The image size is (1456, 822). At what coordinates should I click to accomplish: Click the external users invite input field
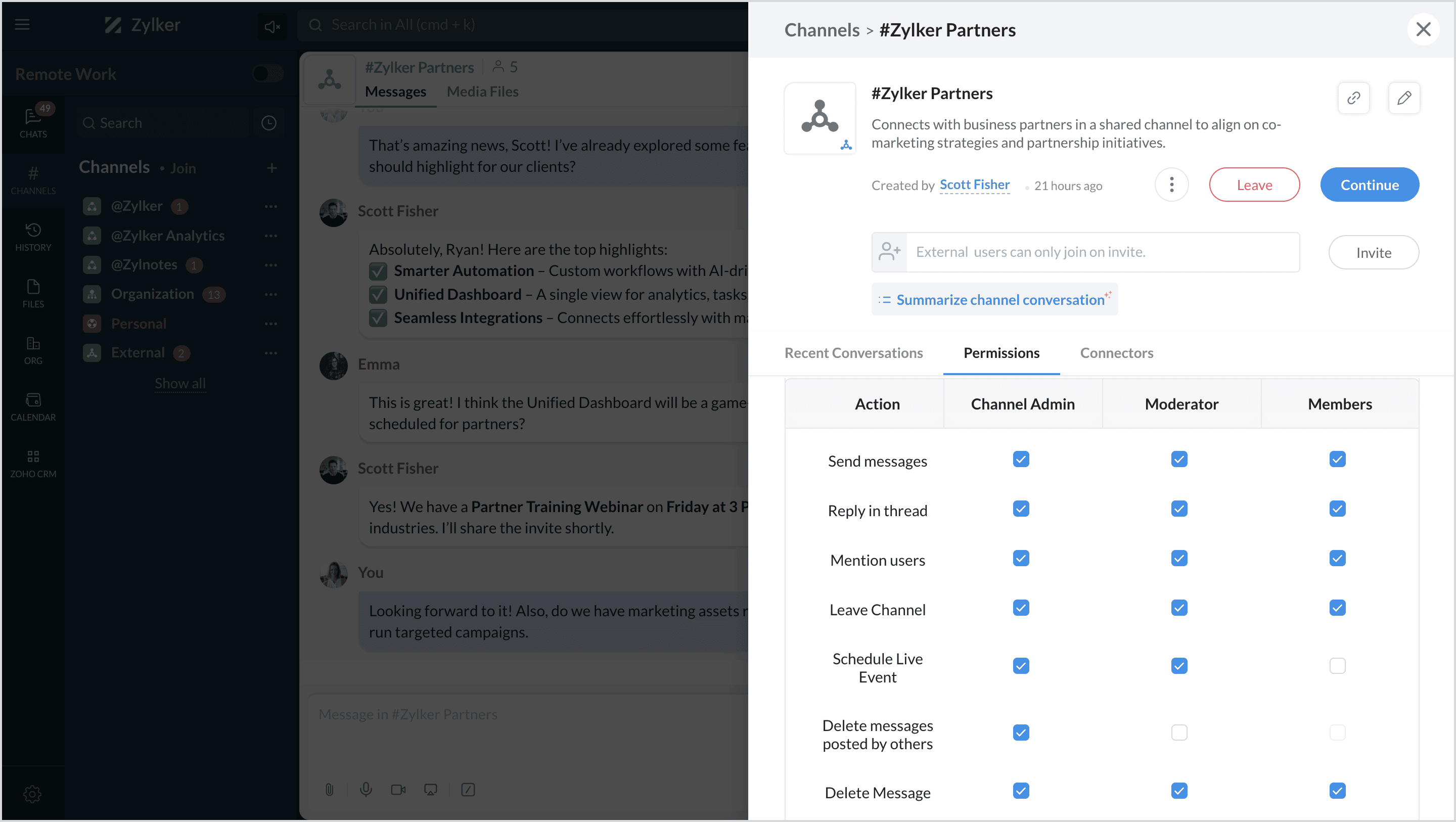[1102, 252]
